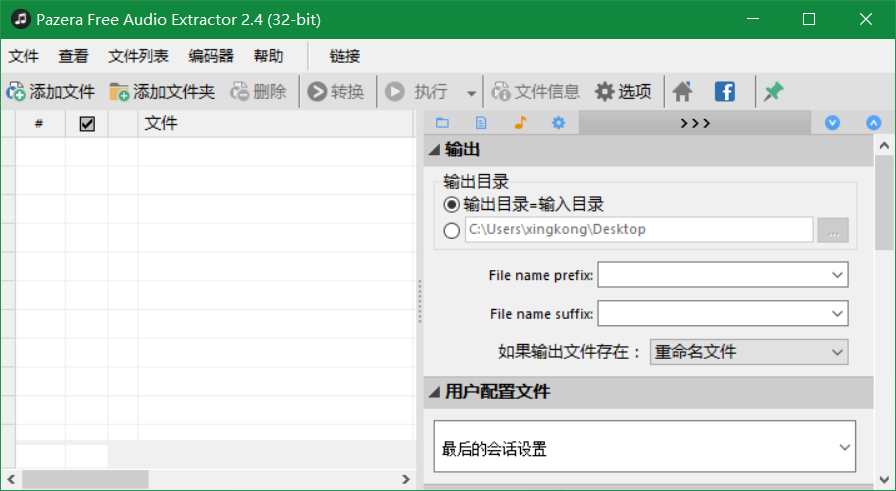
Task: Click the blue circular up arrow collapse-all icon
Action: pyautogui.click(x=874, y=122)
